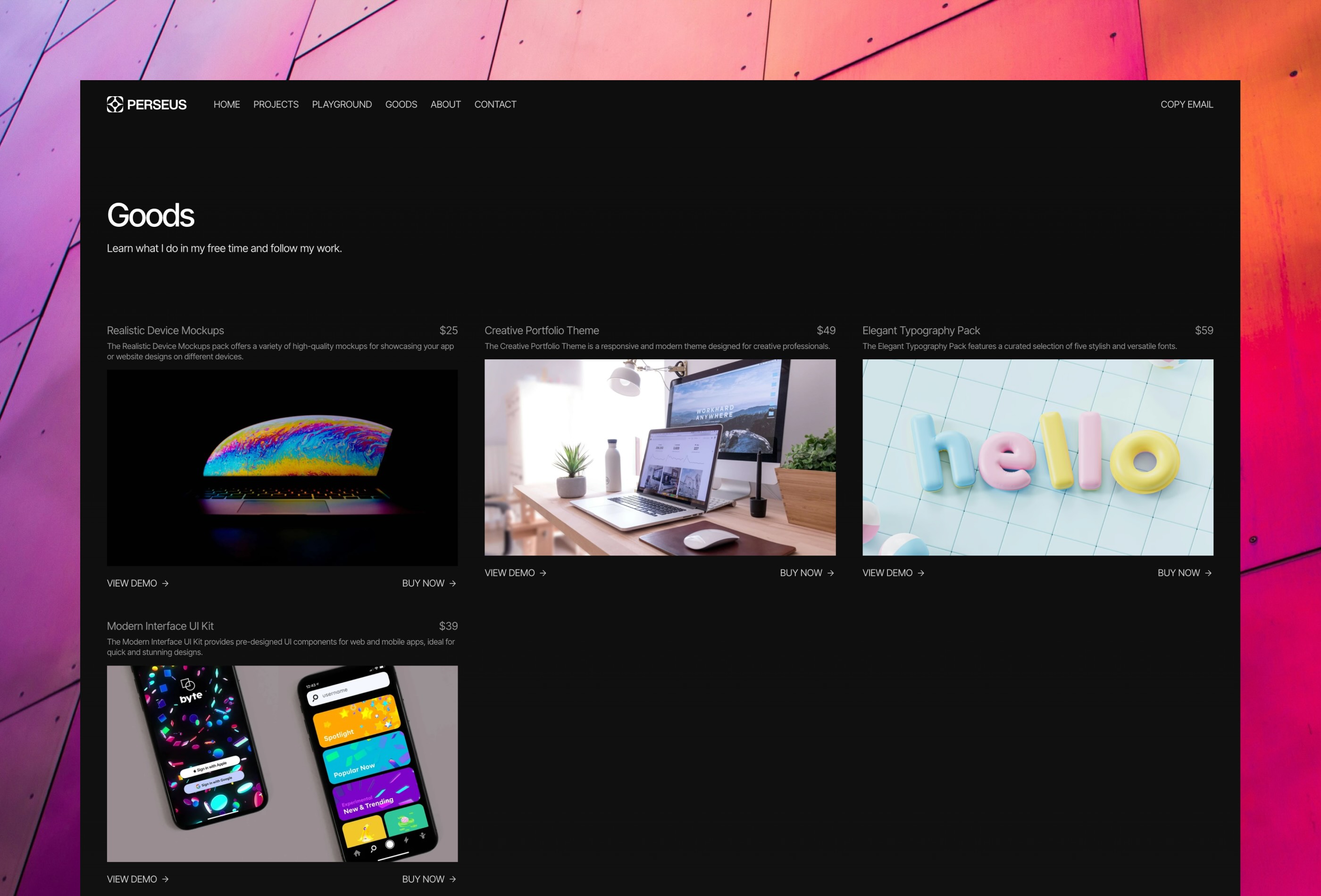1321x896 pixels.
Task: Click the arrow next to Elegant Typography Pack VIEW DEMO
Action: pyautogui.click(x=921, y=572)
